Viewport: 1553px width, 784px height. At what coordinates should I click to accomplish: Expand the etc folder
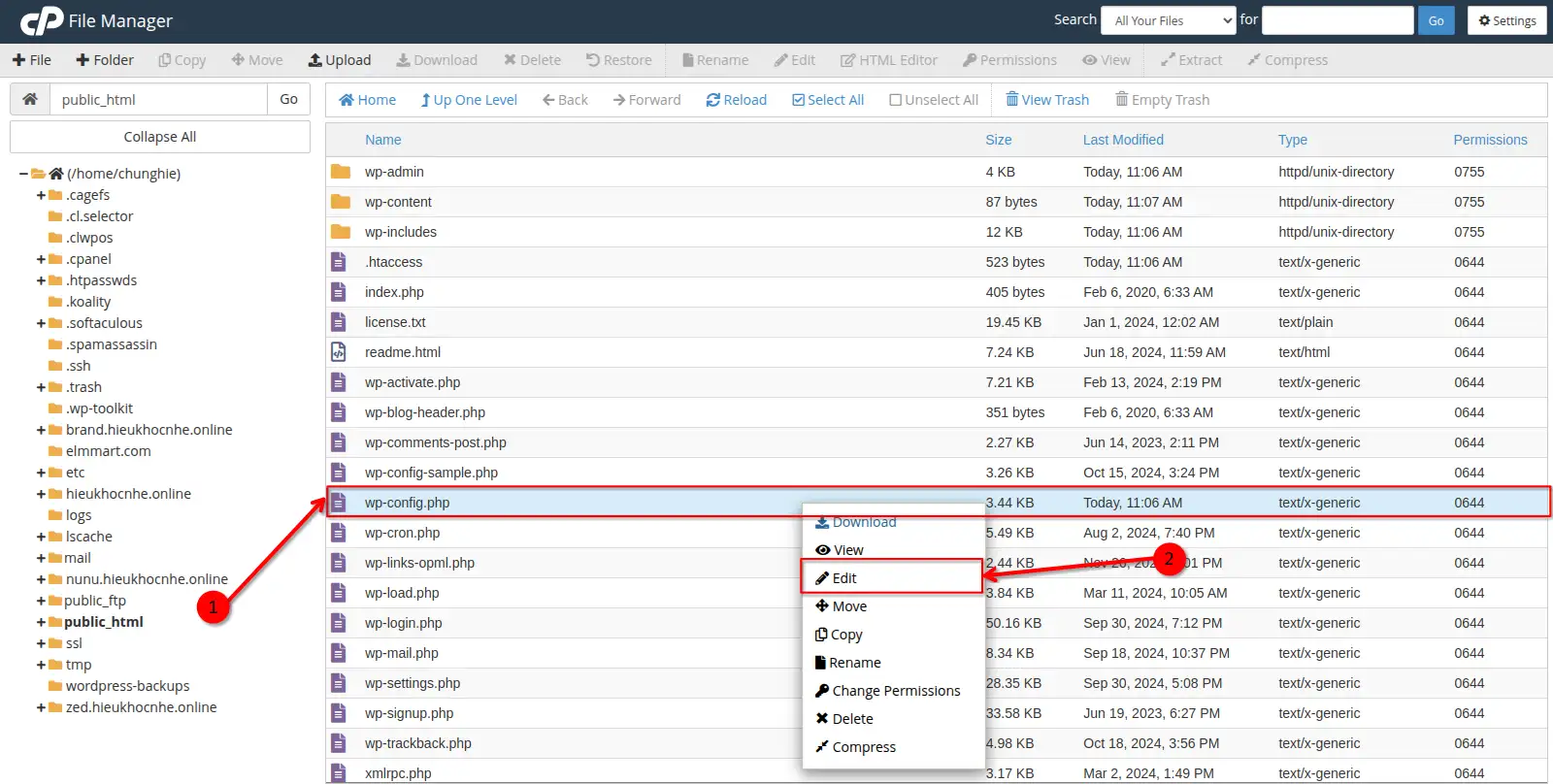click(41, 473)
